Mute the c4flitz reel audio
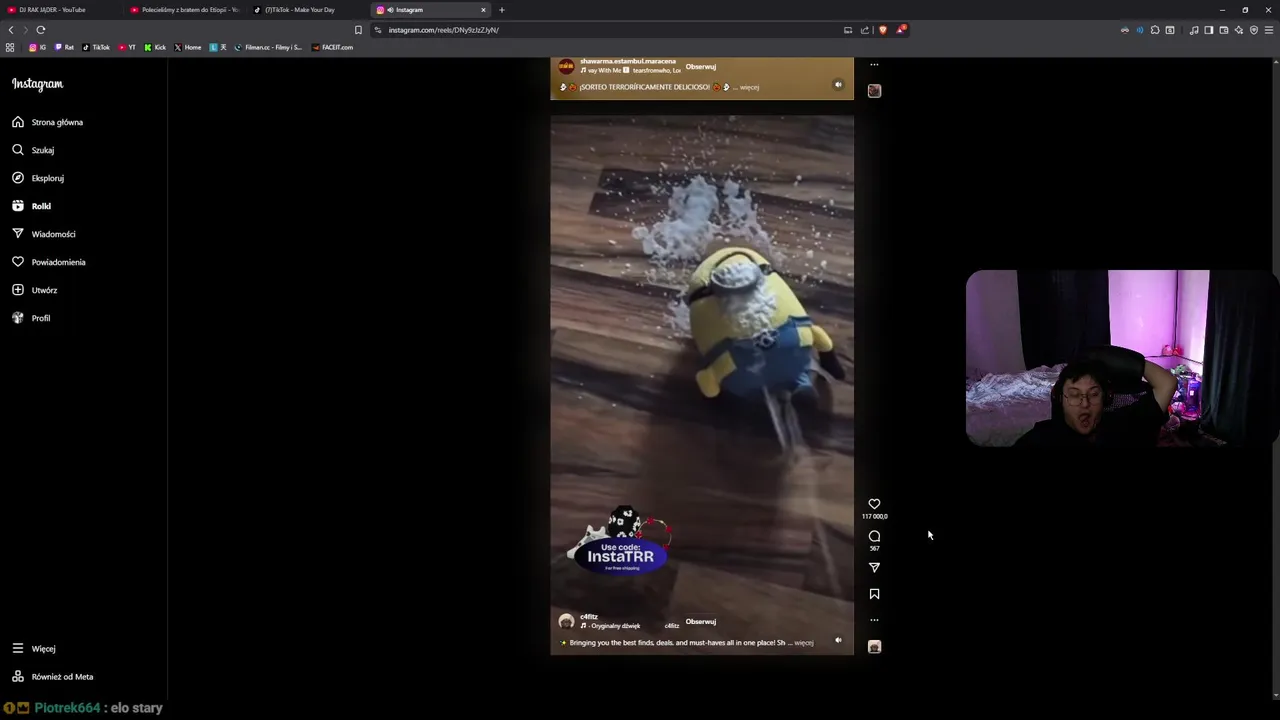This screenshot has height=720, width=1280. coord(838,640)
